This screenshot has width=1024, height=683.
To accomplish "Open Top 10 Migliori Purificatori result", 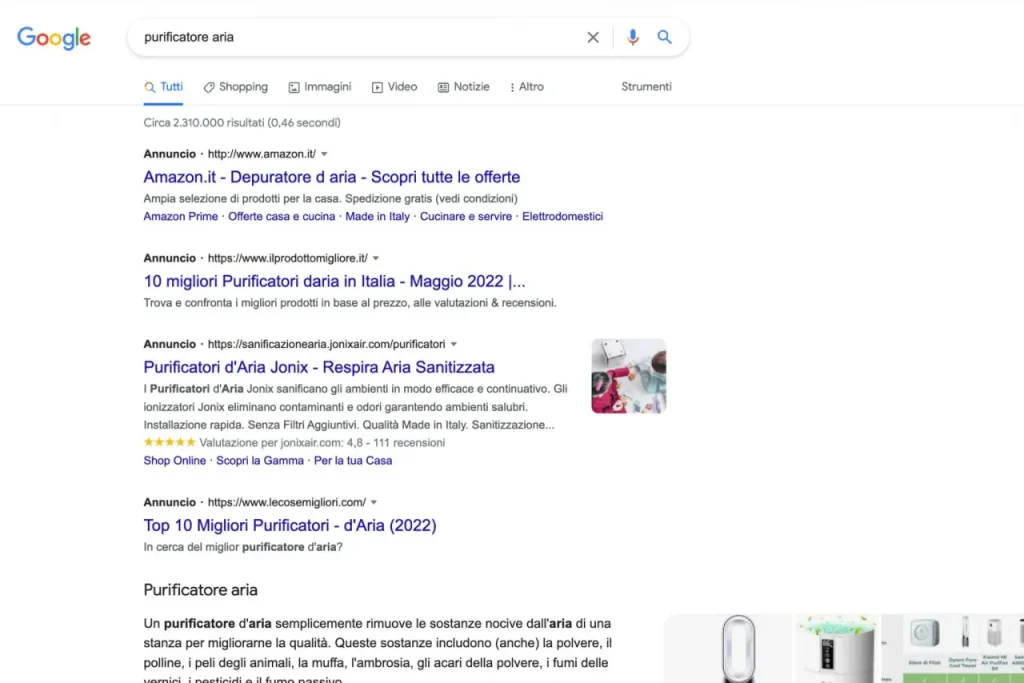I will pyautogui.click(x=290, y=526).
